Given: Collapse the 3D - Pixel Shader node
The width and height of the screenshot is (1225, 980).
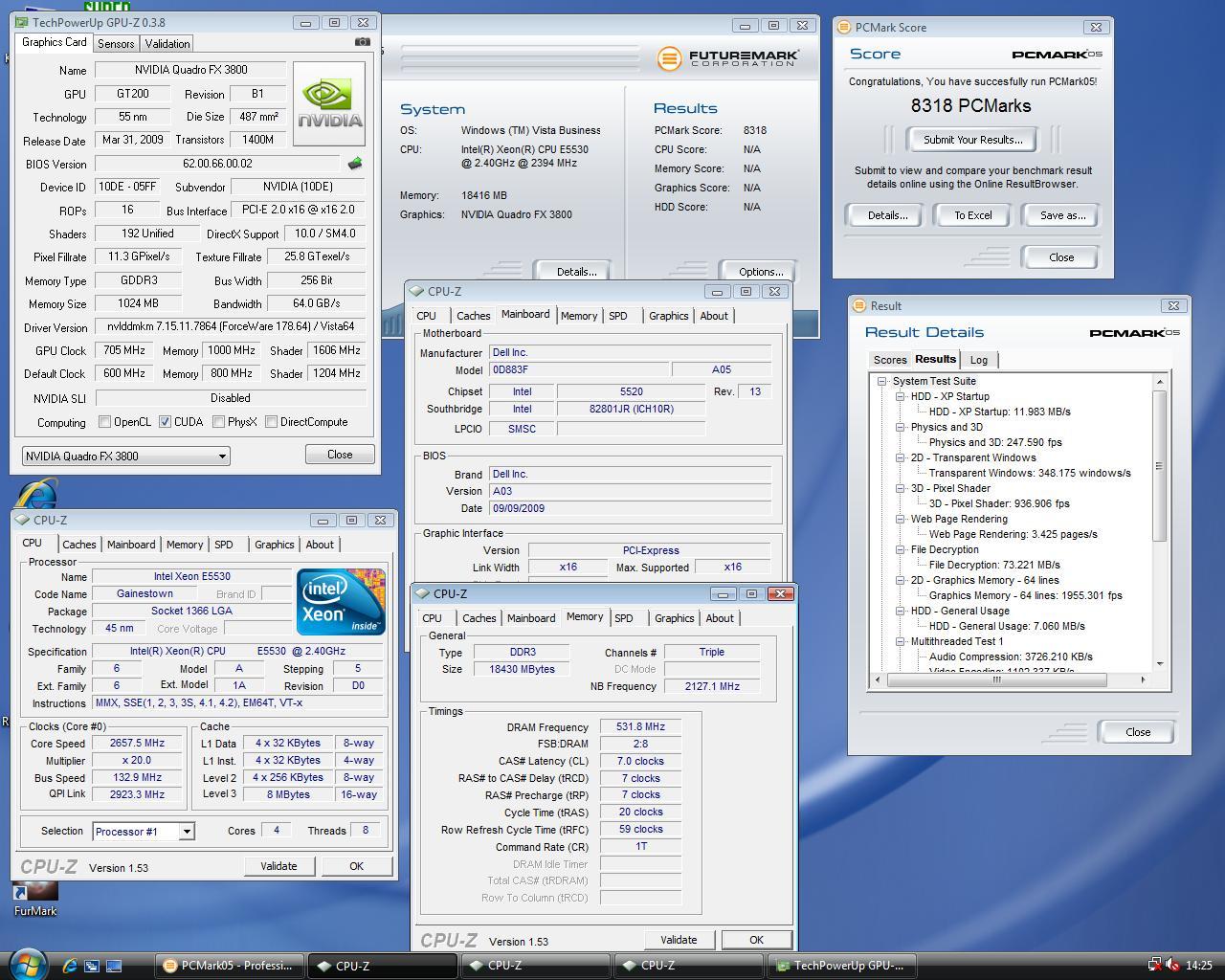Looking at the screenshot, I should click(x=901, y=488).
